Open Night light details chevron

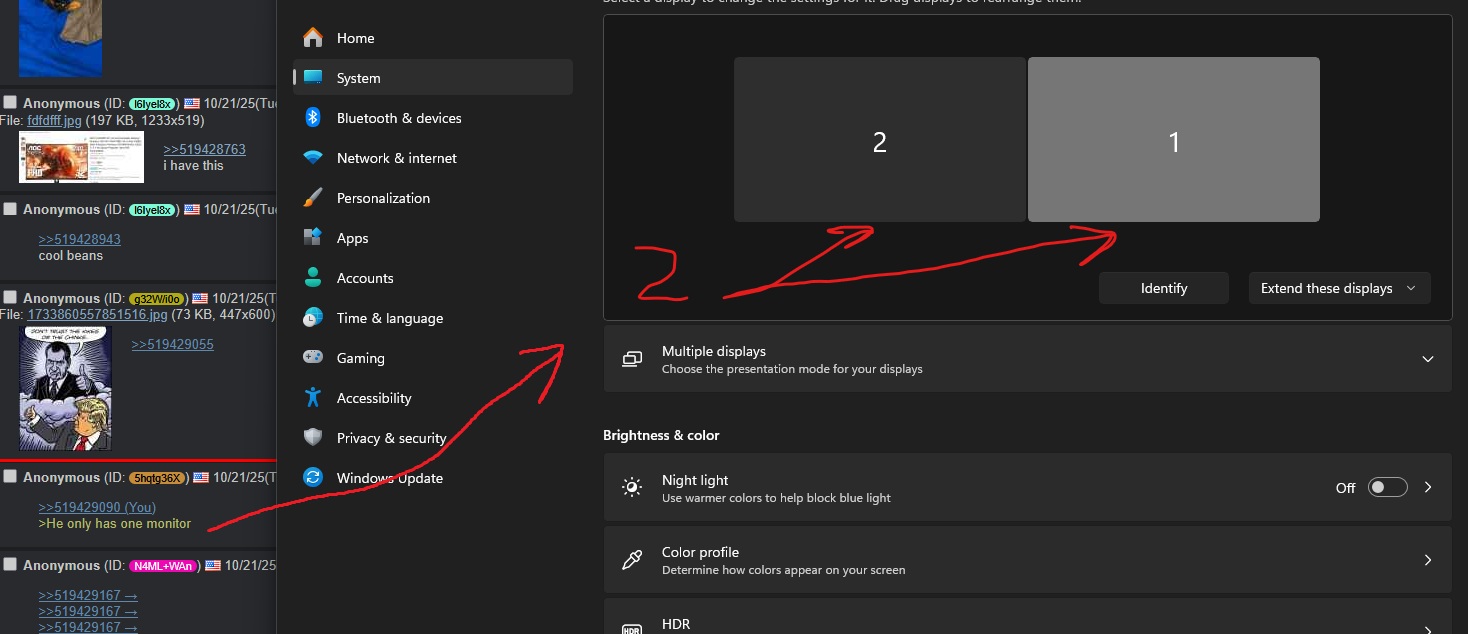click(1428, 487)
